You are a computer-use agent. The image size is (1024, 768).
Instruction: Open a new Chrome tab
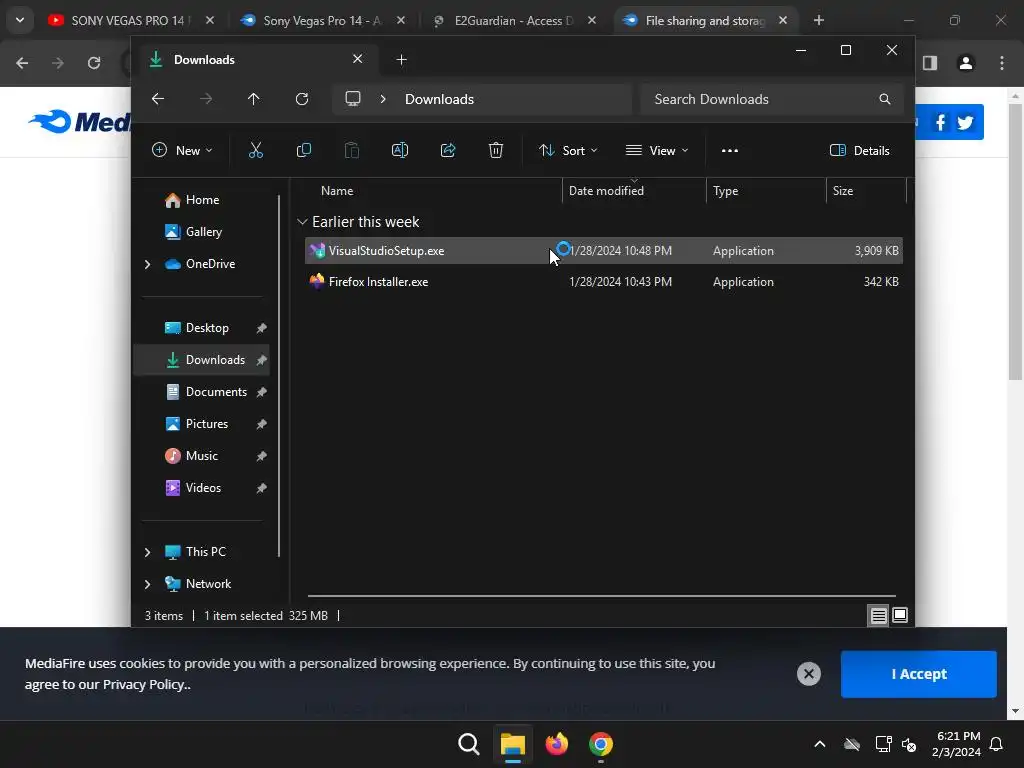tap(819, 20)
